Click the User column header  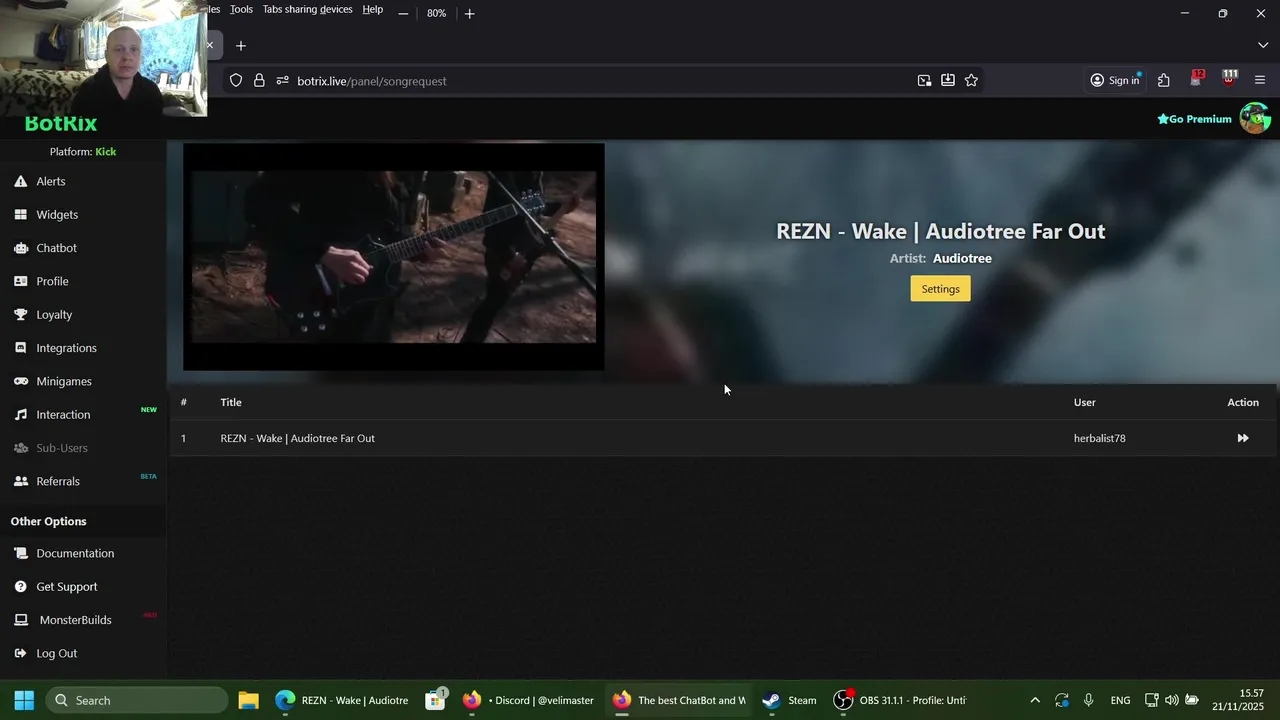tap(1084, 402)
